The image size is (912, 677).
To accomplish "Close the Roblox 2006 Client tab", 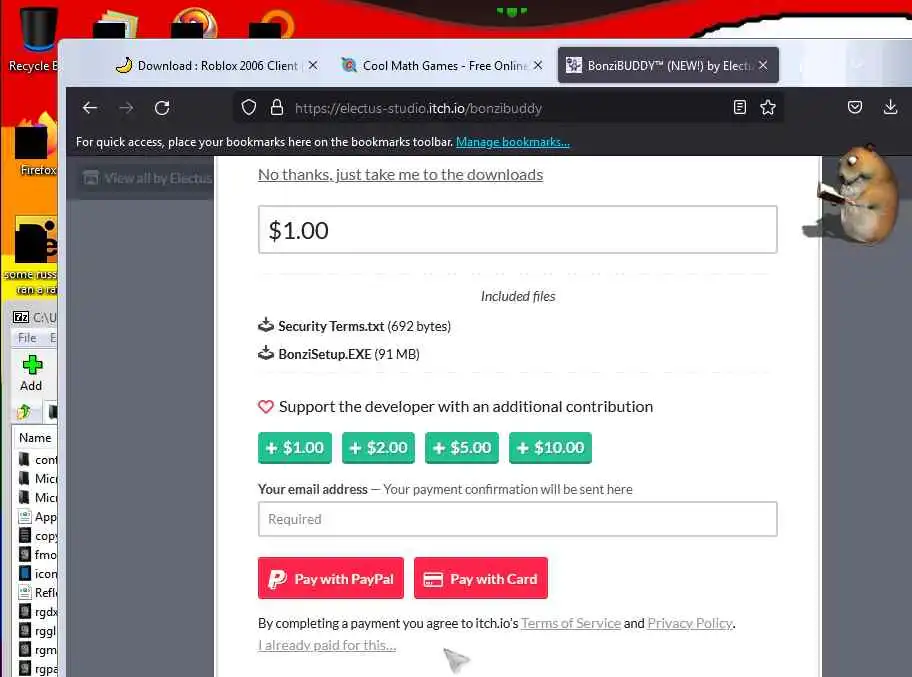I will pyautogui.click(x=313, y=65).
